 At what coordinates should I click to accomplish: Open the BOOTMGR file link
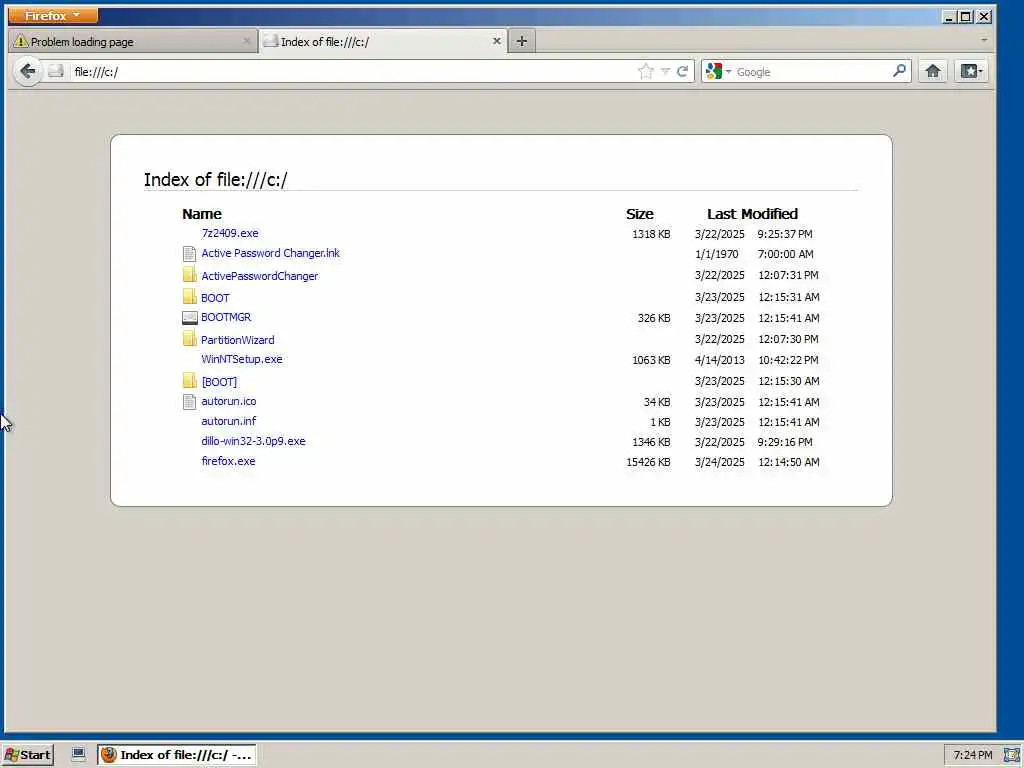click(226, 317)
